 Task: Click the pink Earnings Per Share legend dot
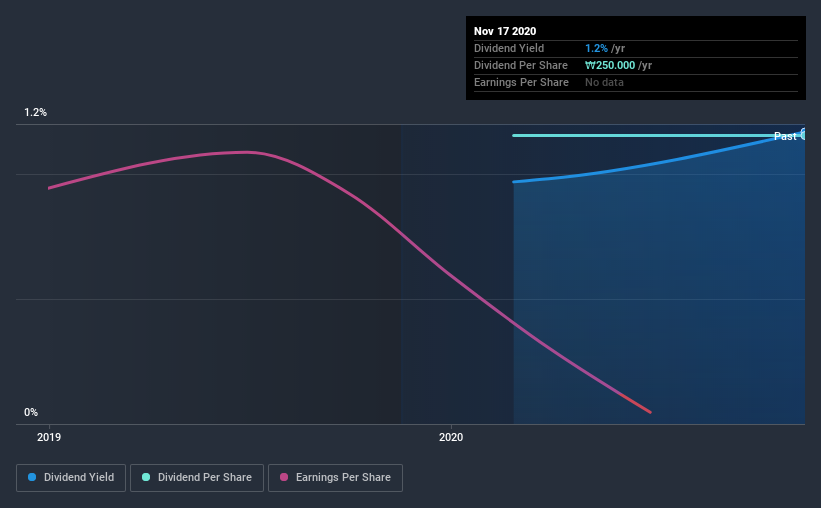pos(284,477)
